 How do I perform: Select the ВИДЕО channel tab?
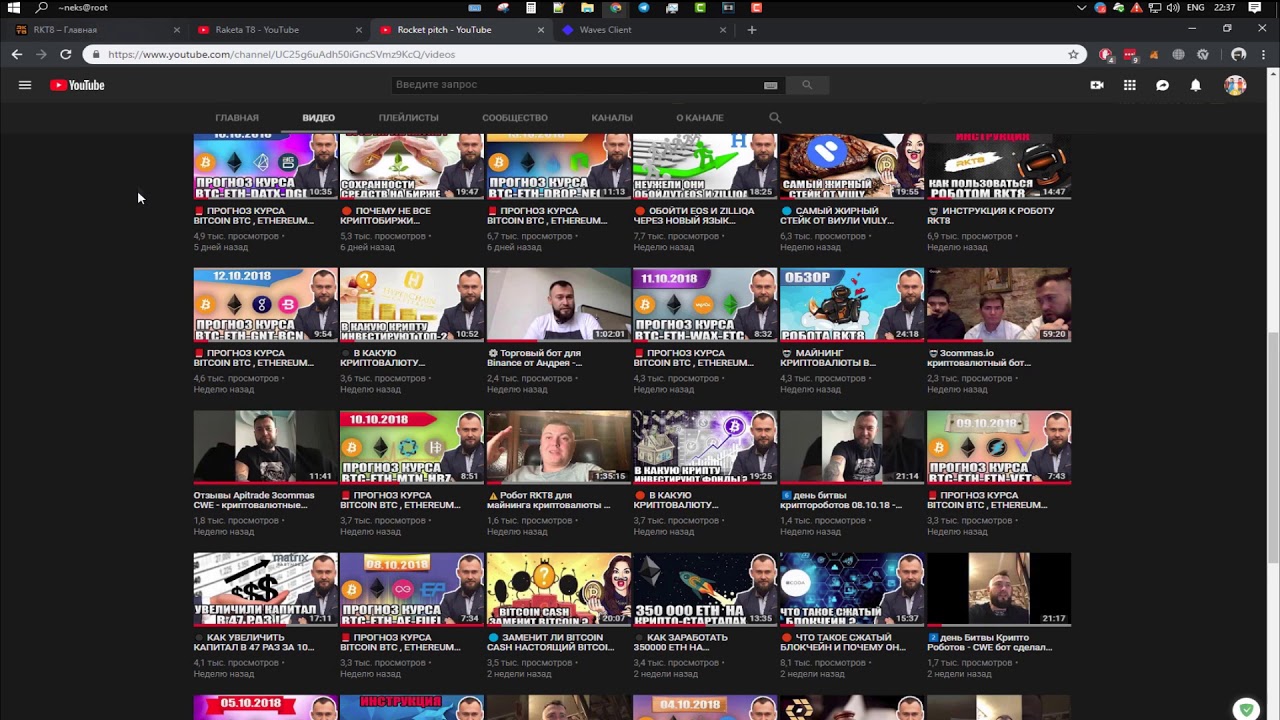coord(319,117)
